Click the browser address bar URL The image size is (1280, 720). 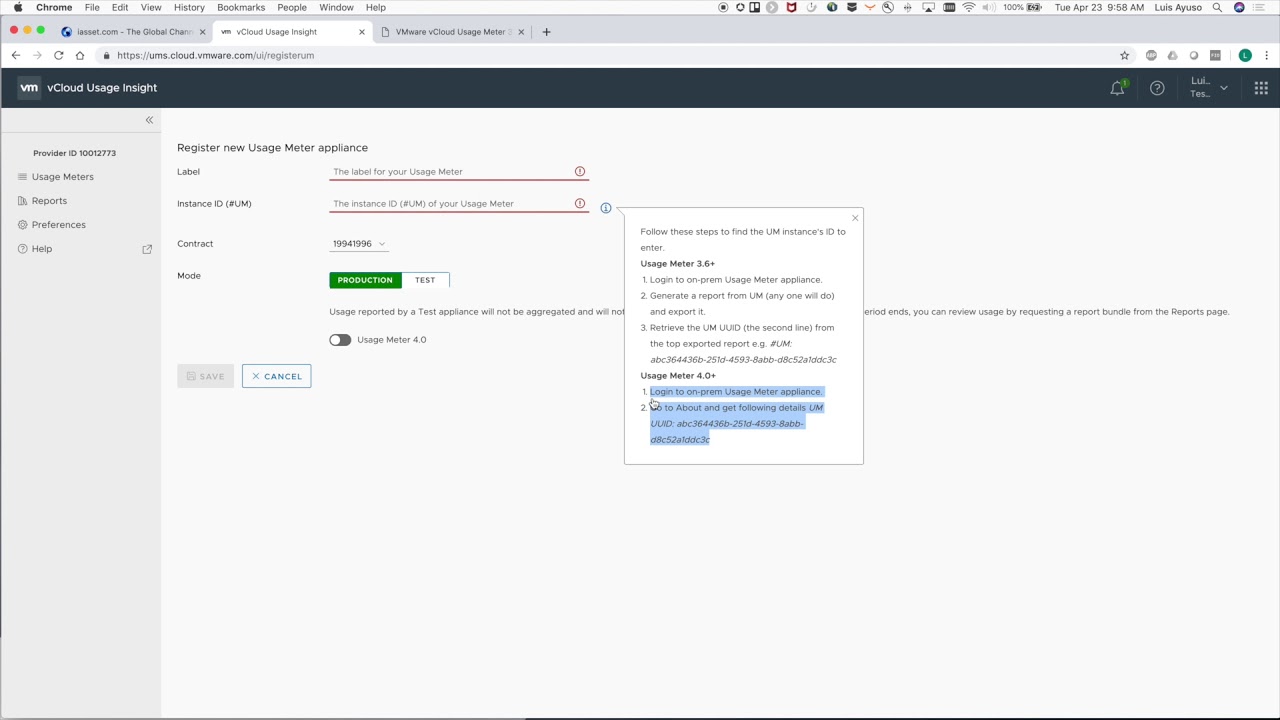coord(215,56)
